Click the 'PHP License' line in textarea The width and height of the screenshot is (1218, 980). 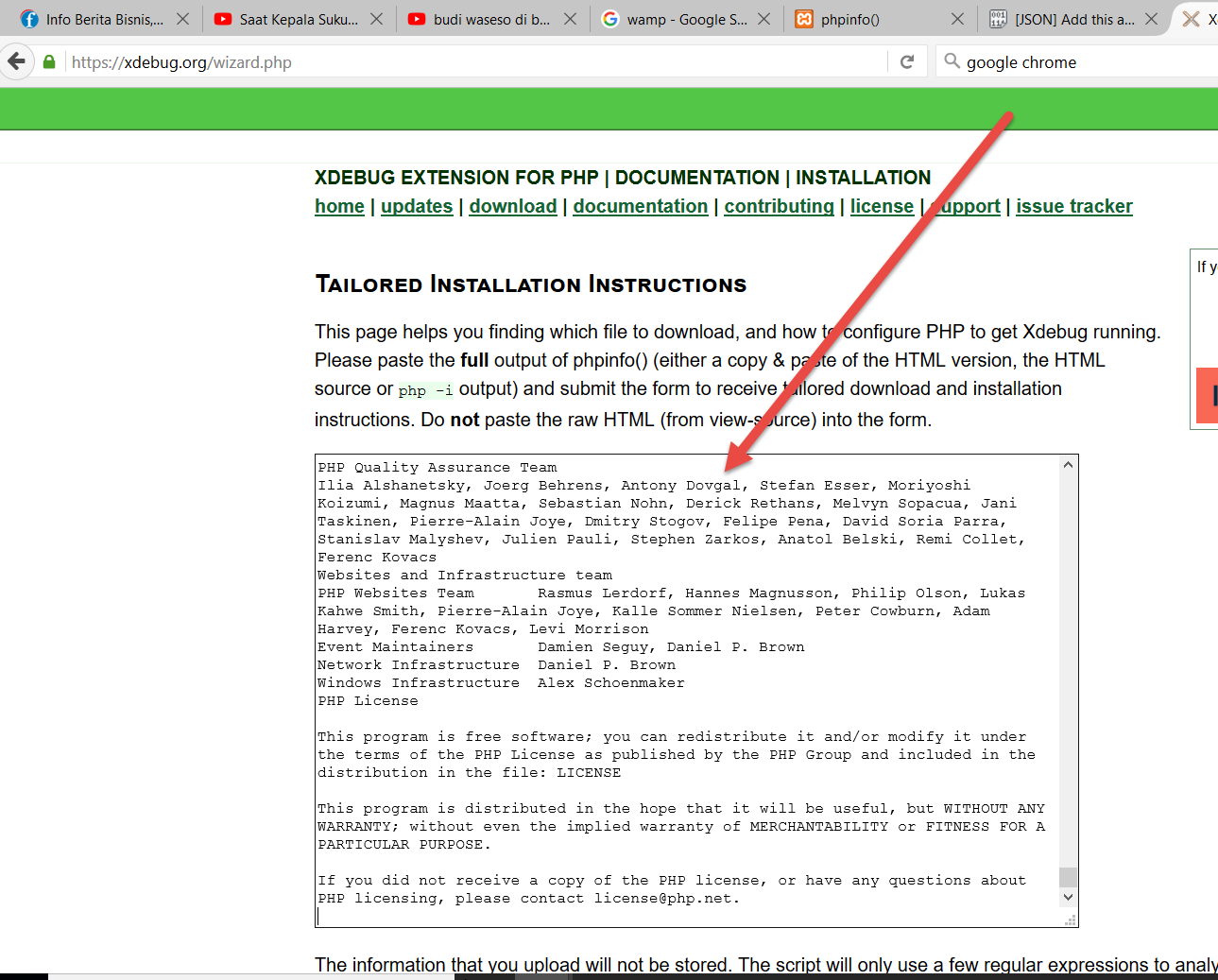point(368,700)
